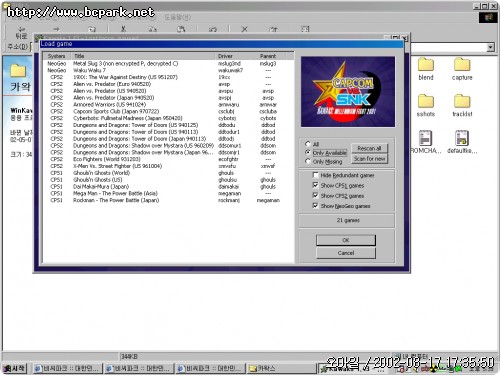
Task: Click the Rescan all button
Action: 369,148
